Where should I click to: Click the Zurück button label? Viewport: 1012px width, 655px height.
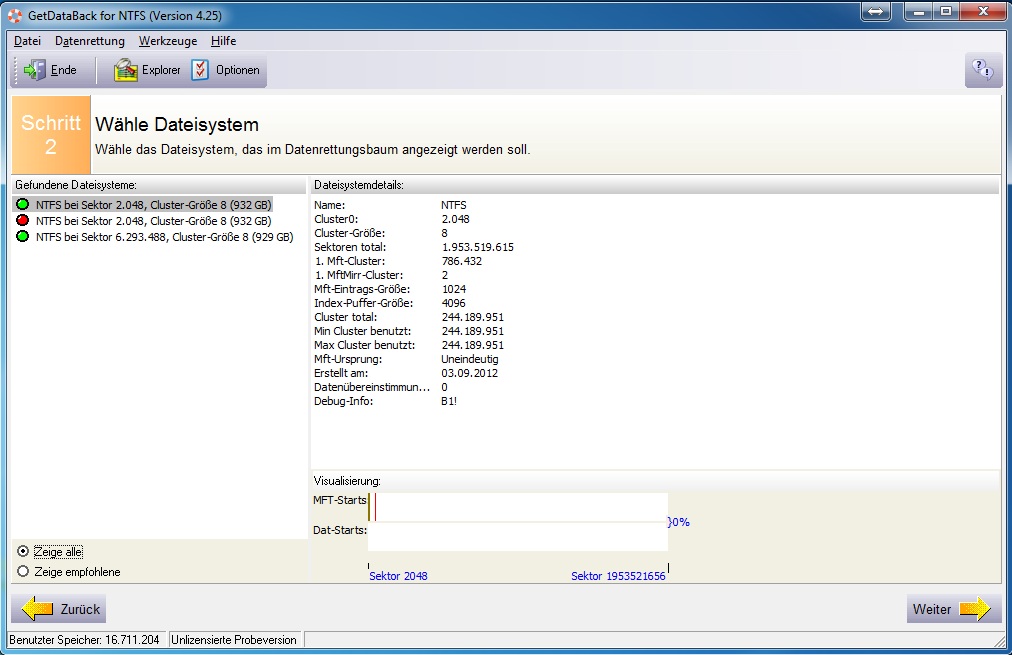pyautogui.click(x=80, y=609)
